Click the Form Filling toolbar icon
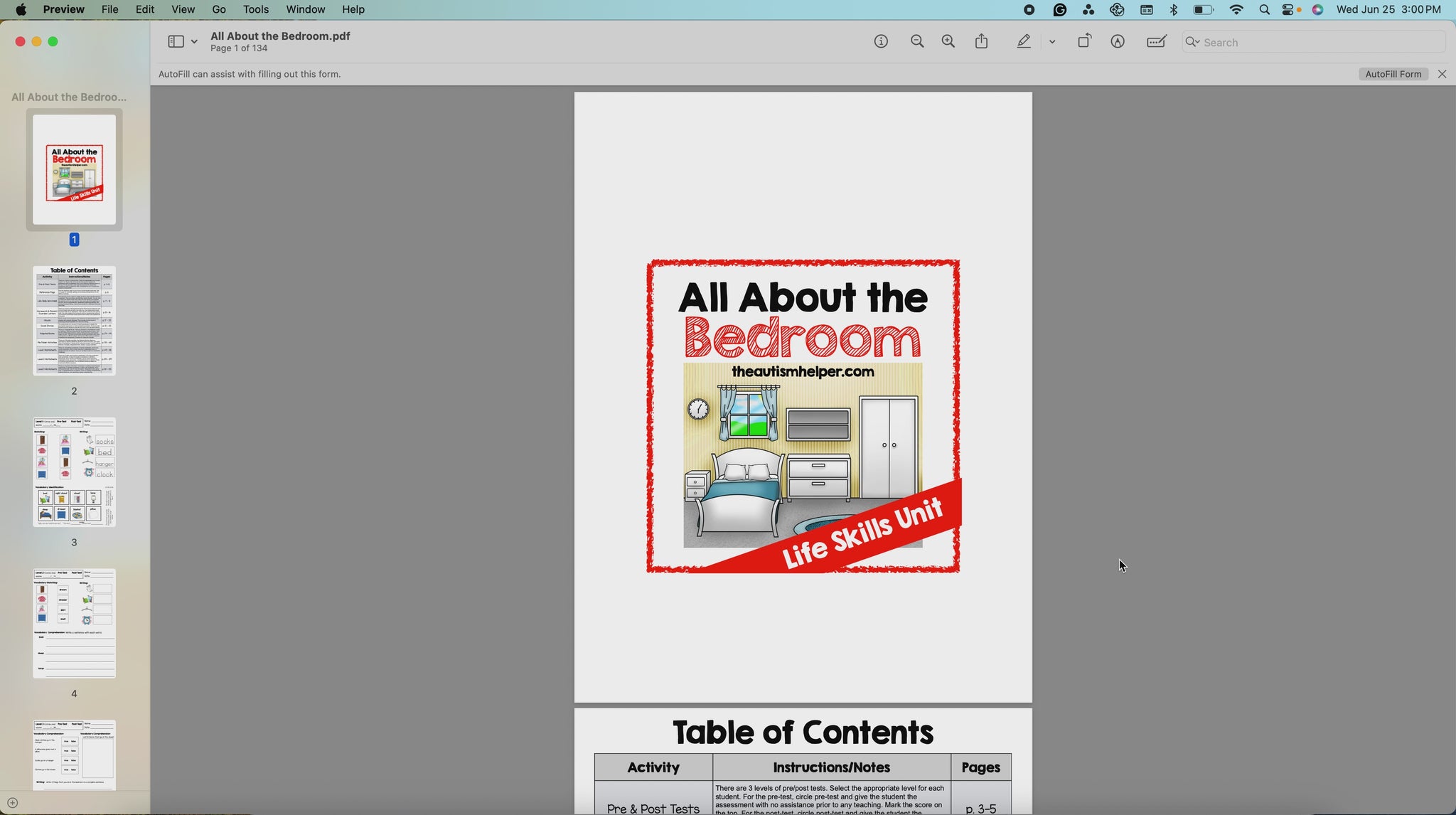 coord(1157,42)
